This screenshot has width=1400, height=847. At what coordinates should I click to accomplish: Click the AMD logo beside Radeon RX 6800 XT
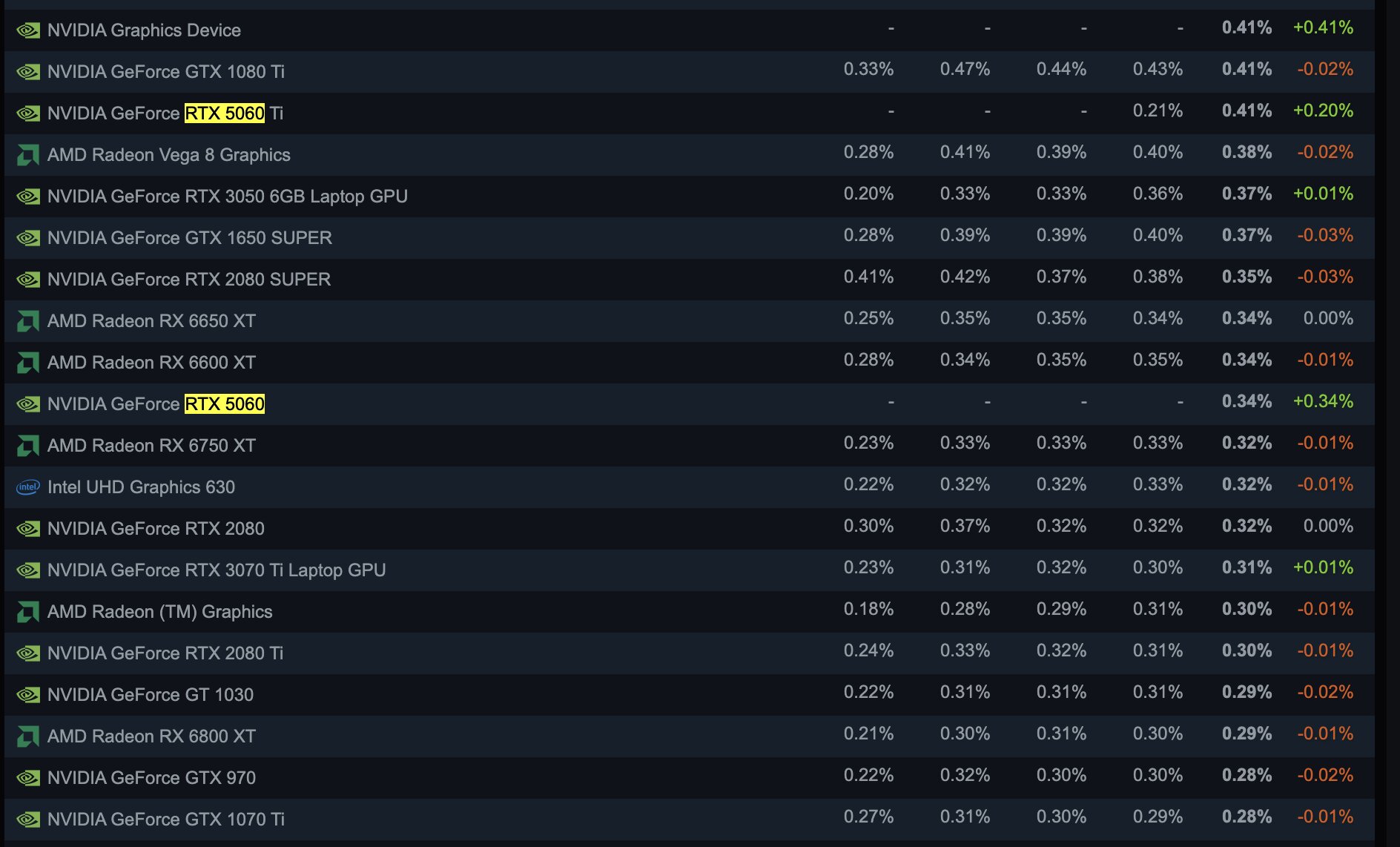28,736
